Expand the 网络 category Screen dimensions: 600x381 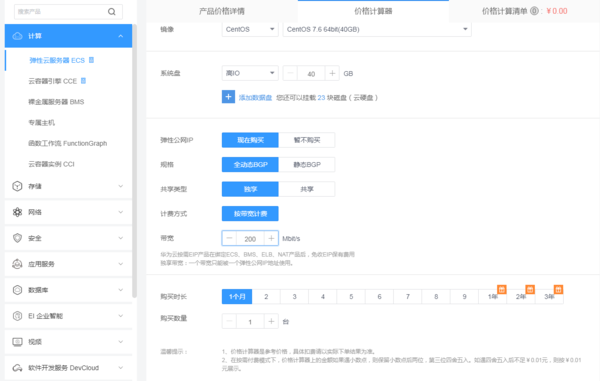[121, 212]
